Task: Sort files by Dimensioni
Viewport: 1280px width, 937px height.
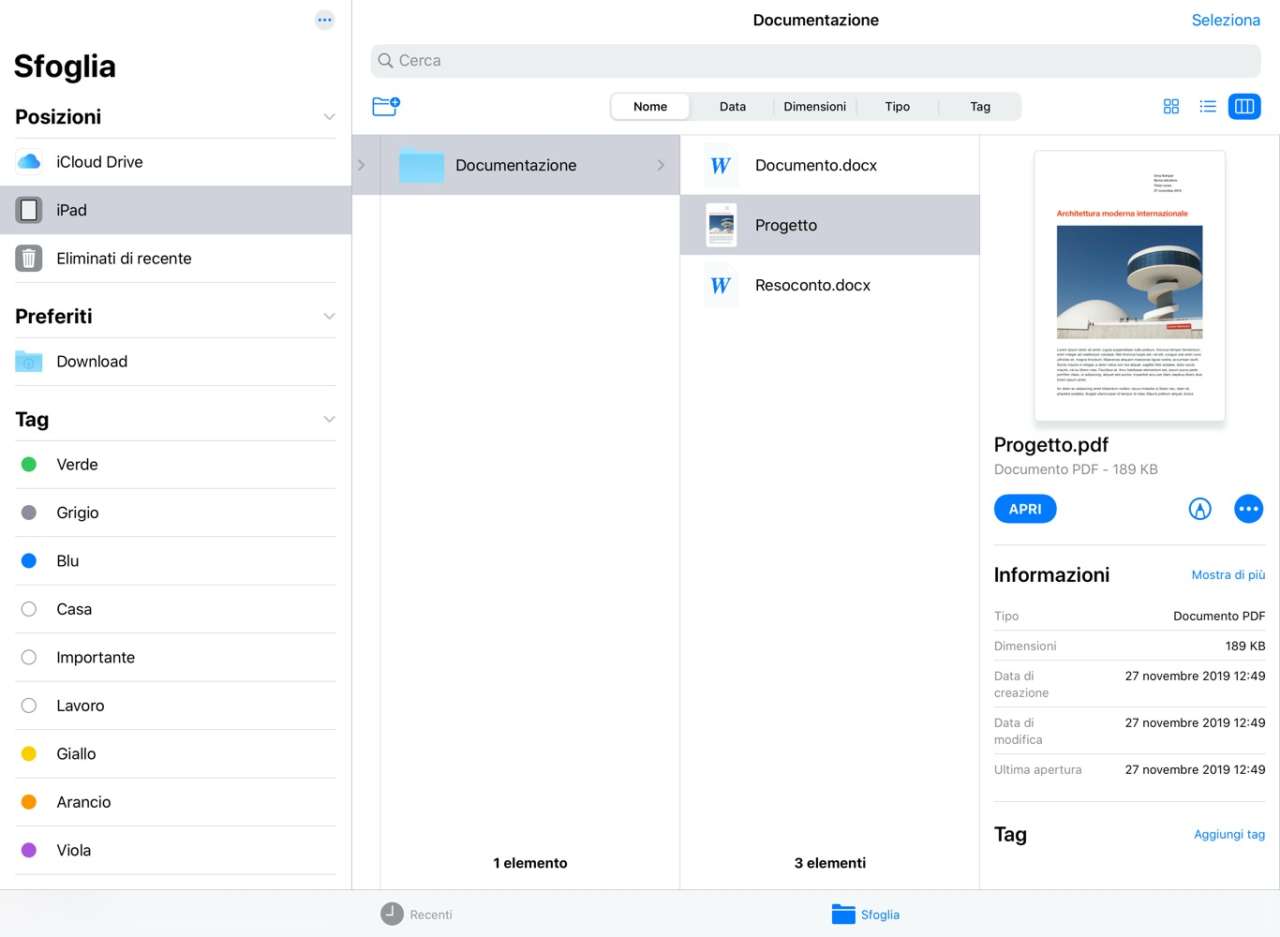Action: 815,107
